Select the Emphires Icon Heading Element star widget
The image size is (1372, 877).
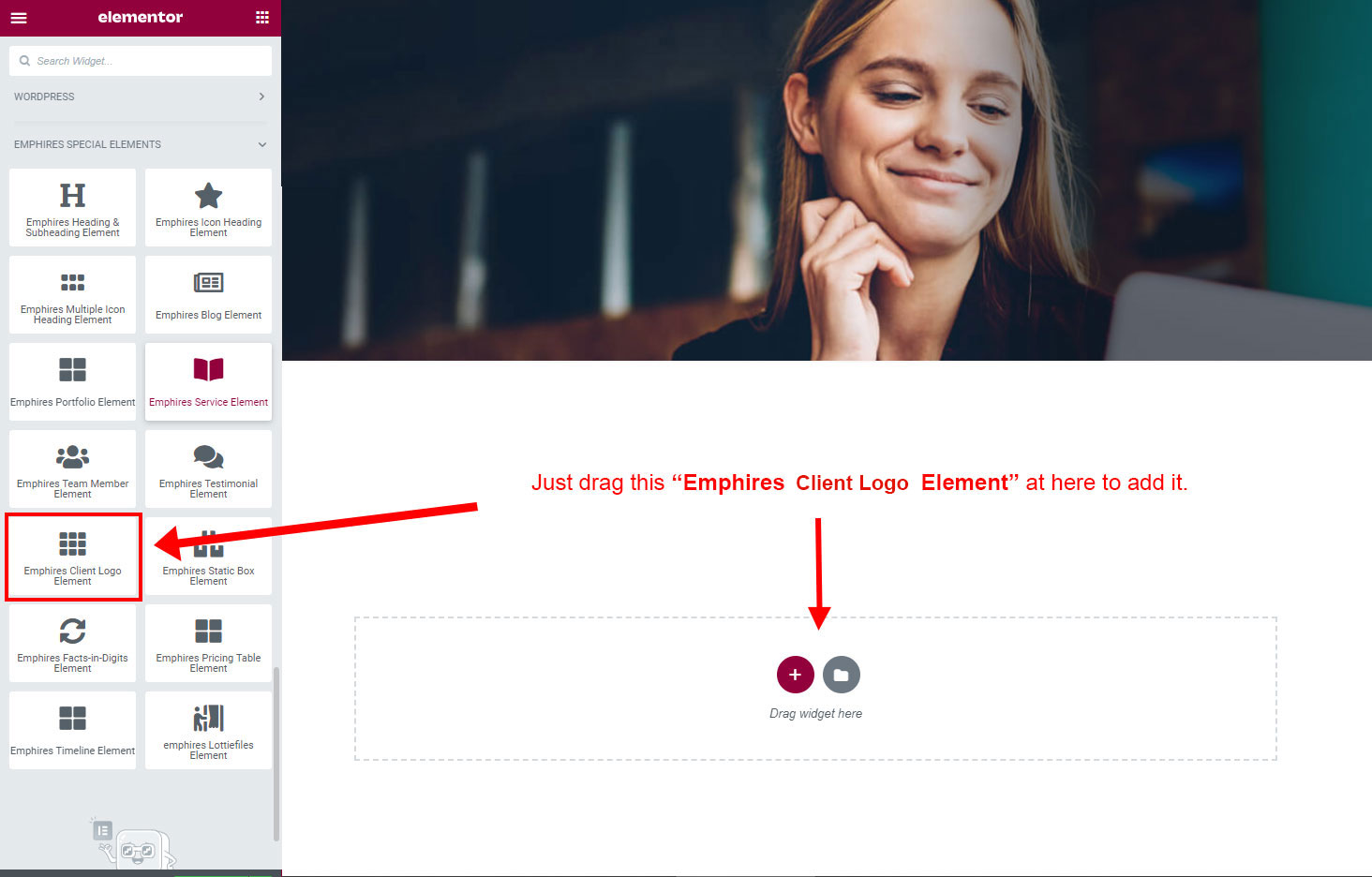(208, 208)
